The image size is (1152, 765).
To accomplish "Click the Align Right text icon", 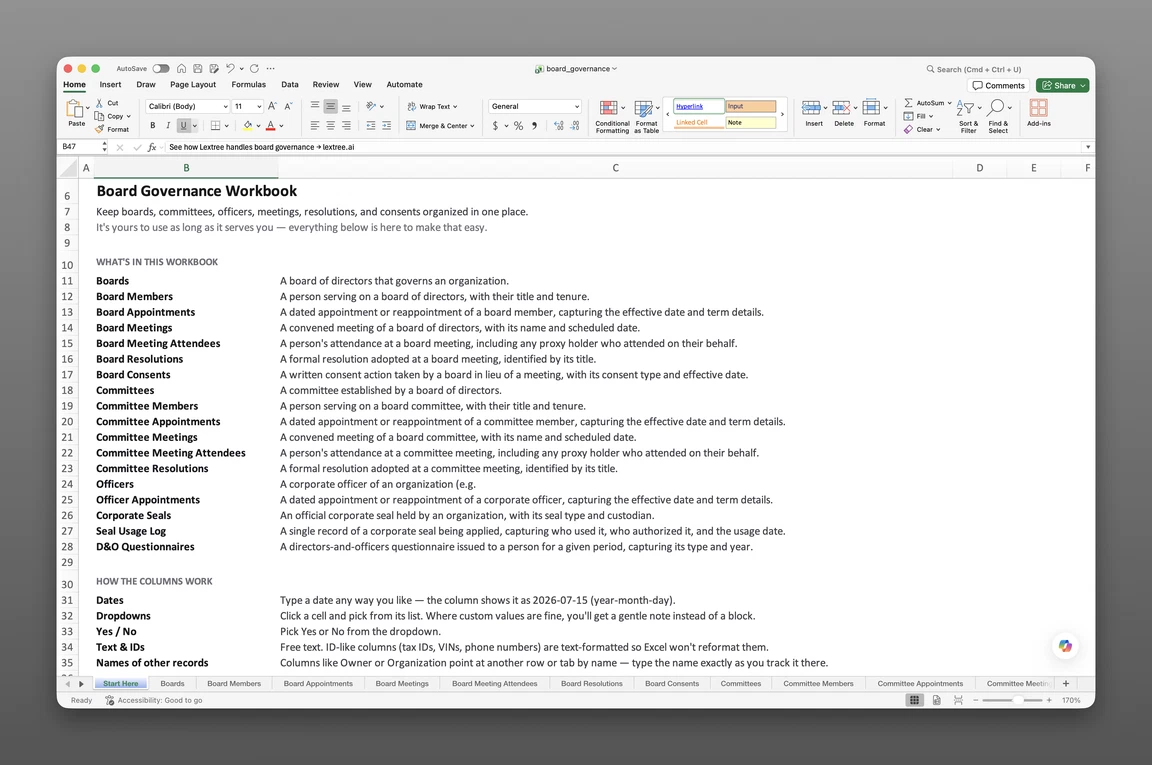I will pos(346,126).
